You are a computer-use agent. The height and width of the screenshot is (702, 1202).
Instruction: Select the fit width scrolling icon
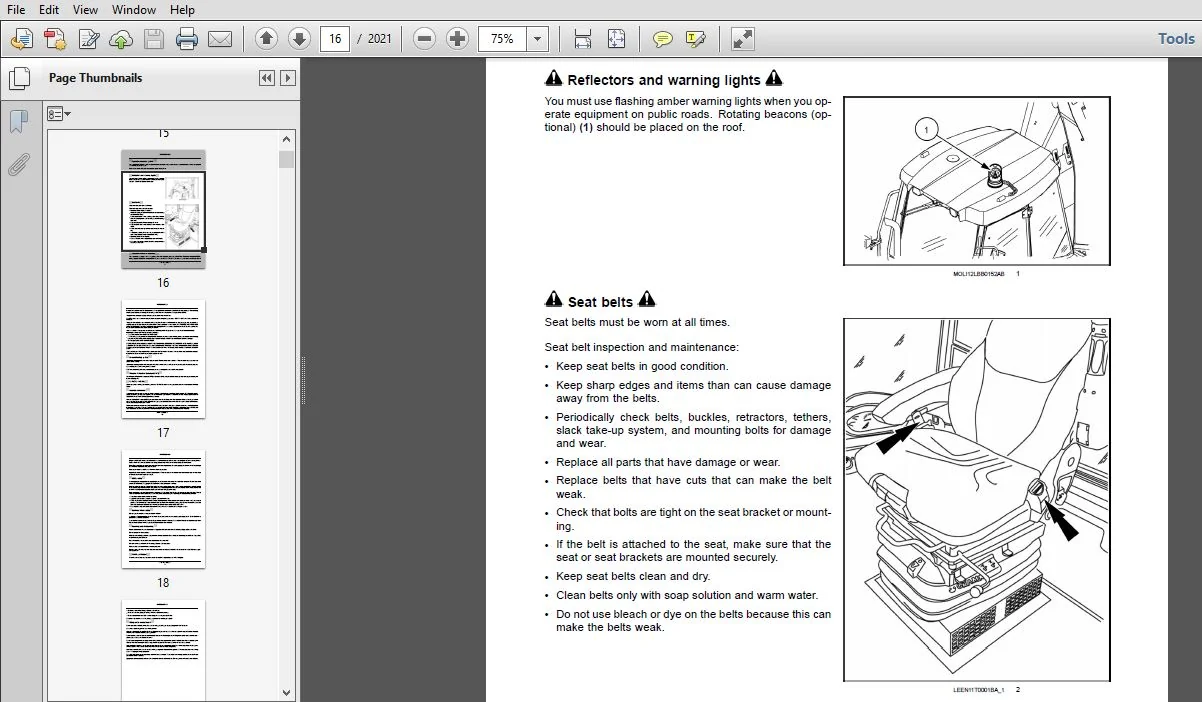583,39
